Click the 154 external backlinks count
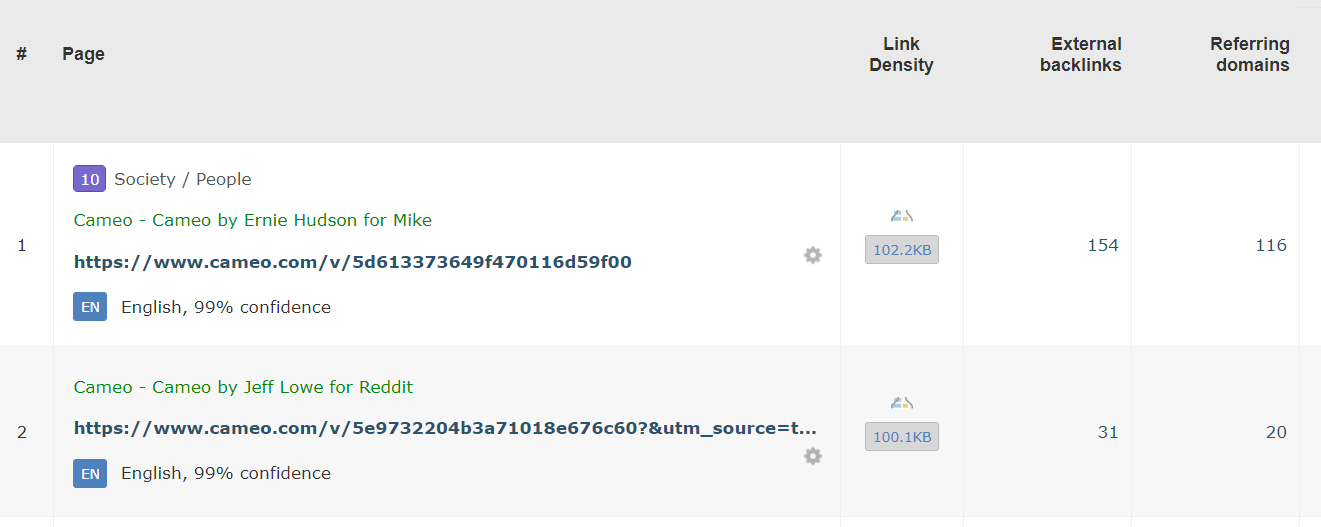1321x527 pixels. click(x=1103, y=245)
